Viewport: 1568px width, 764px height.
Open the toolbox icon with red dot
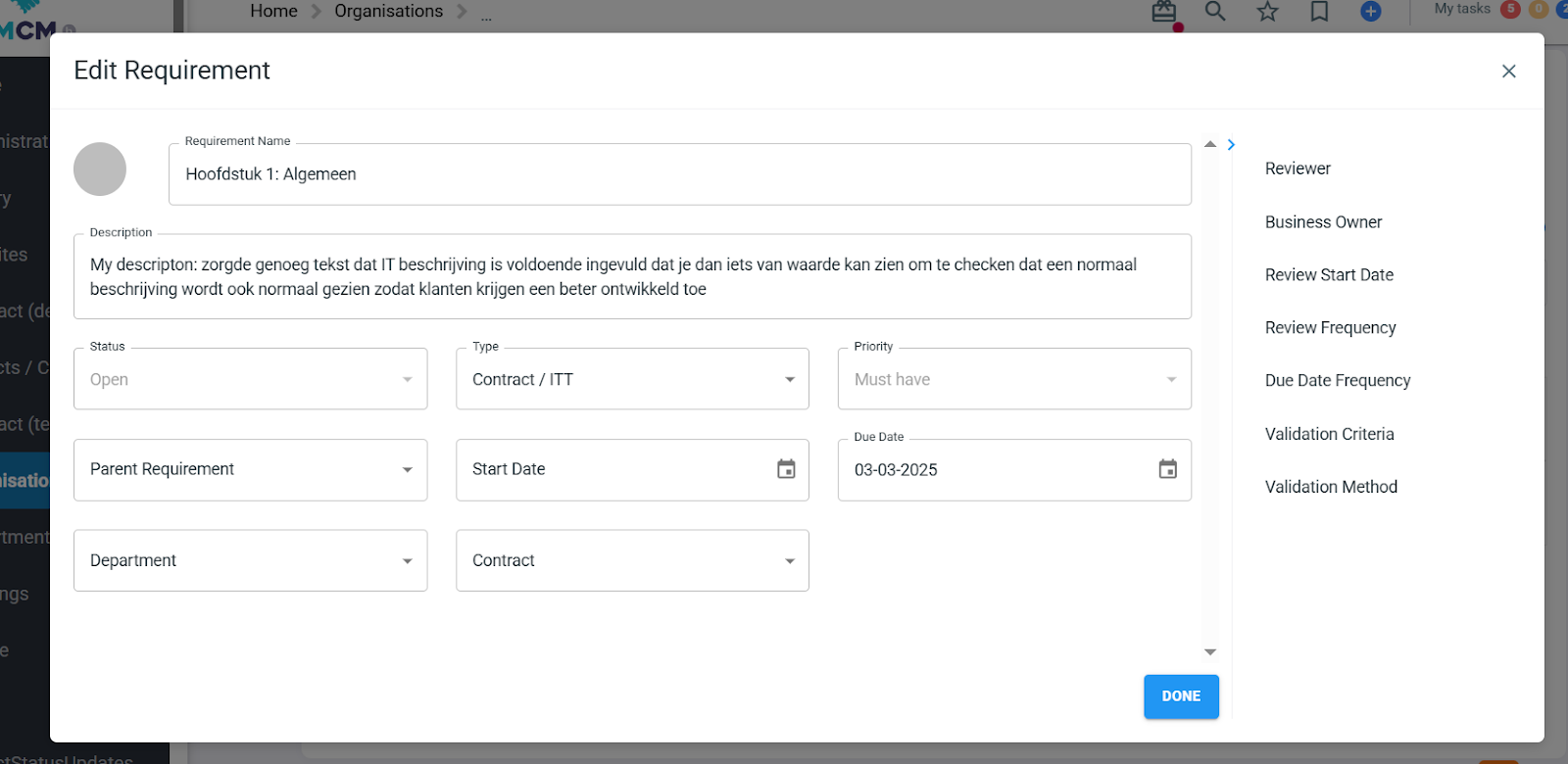pos(1164,12)
